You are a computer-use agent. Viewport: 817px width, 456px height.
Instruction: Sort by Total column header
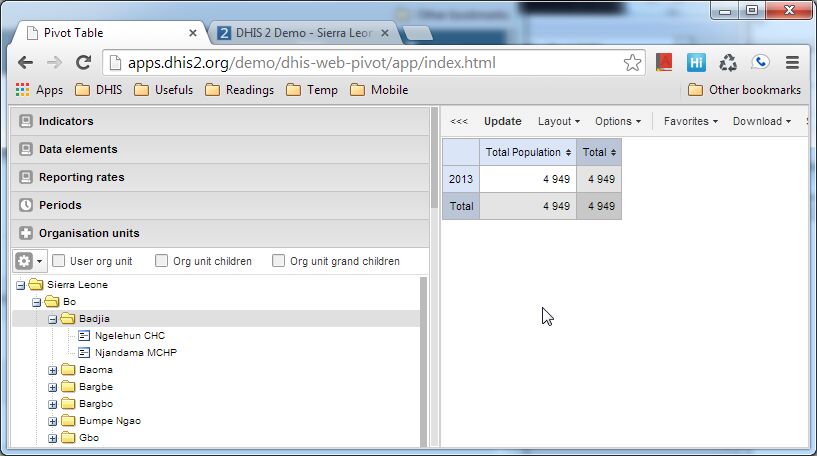click(x=599, y=152)
